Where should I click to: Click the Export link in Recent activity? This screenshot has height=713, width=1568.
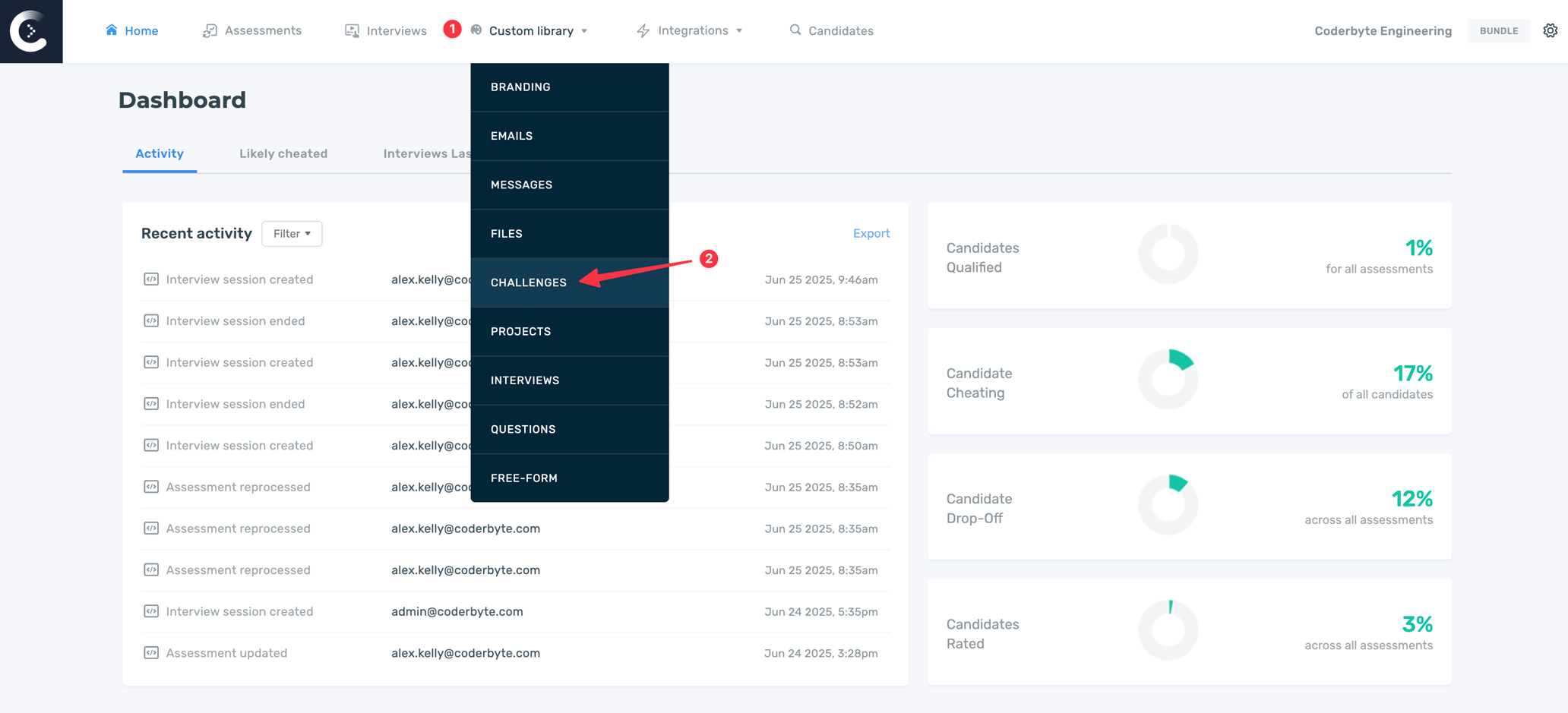pos(871,233)
